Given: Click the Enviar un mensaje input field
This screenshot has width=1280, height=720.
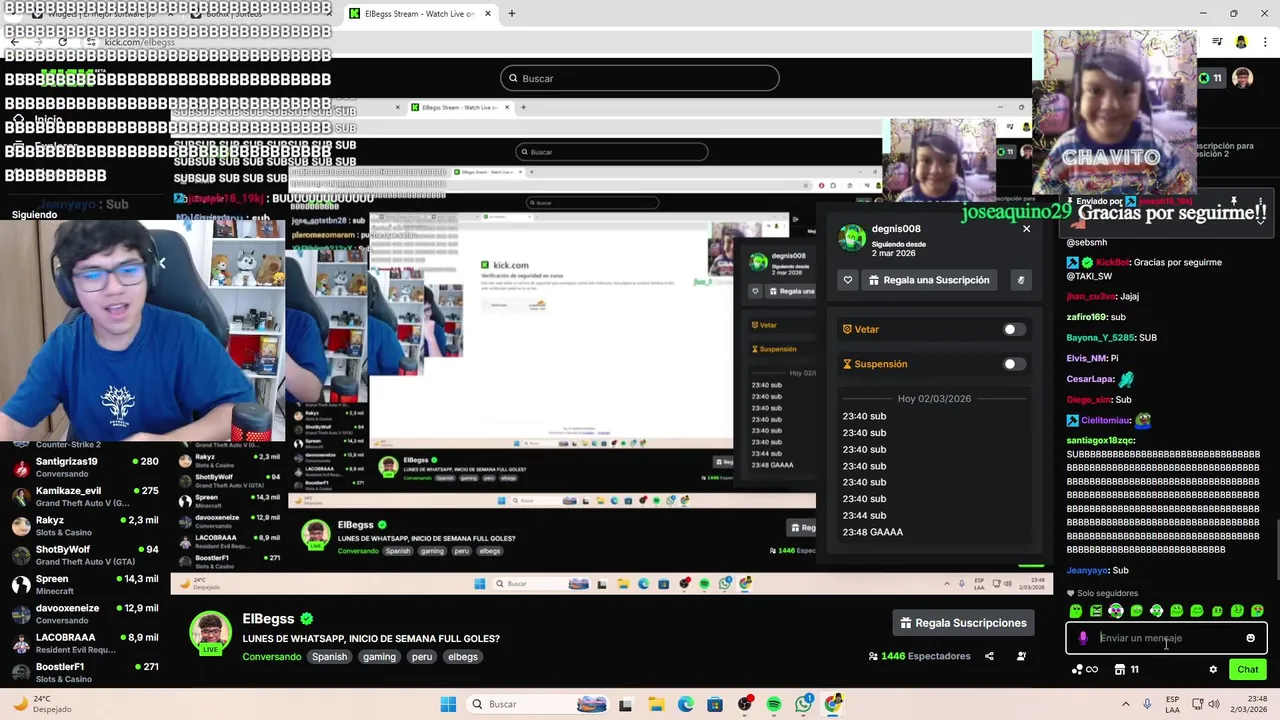Looking at the screenshot, I should click(1166, 638).
